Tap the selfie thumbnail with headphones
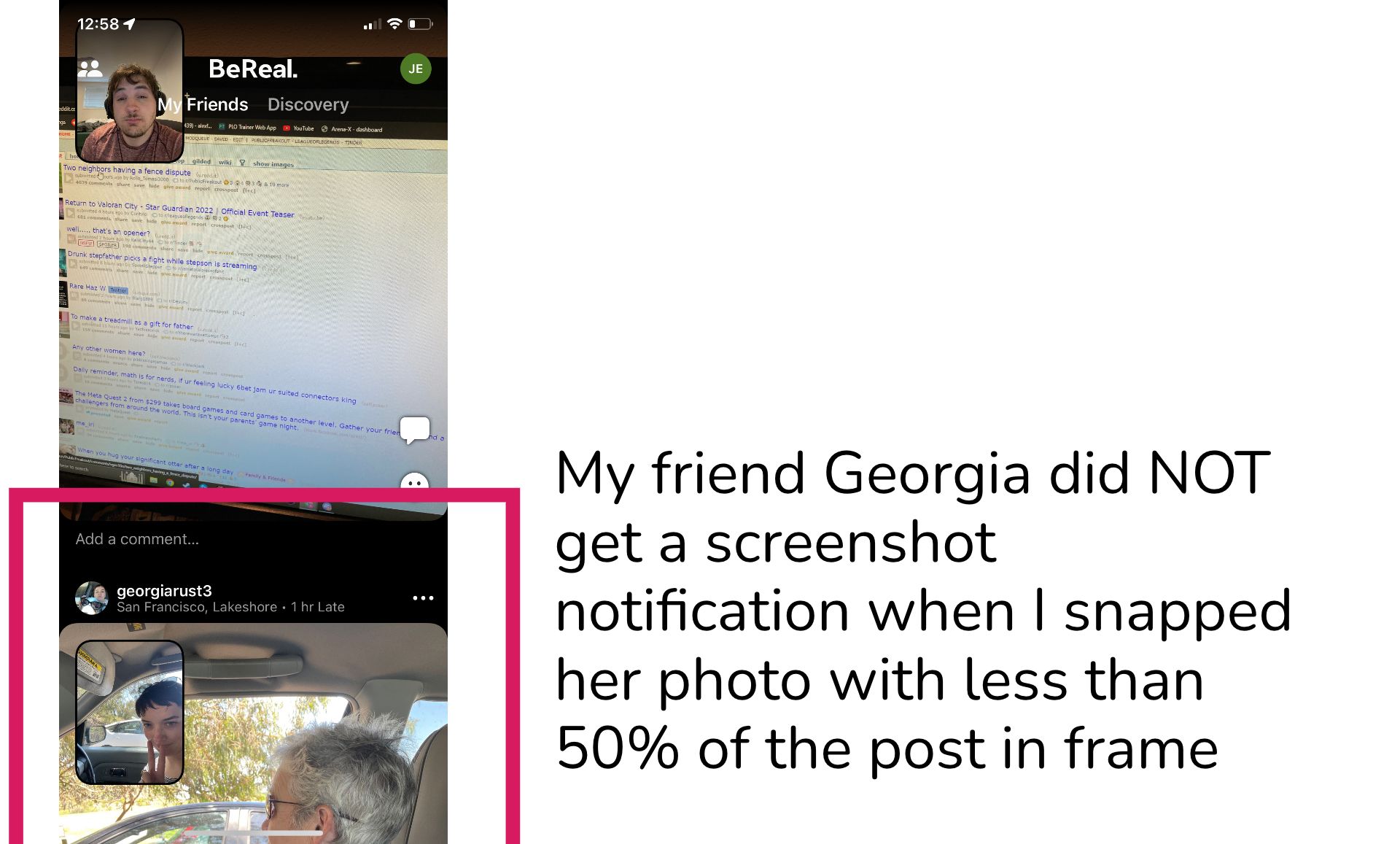The width and height of the screenshot is (1400, 844). click(130, 90)
